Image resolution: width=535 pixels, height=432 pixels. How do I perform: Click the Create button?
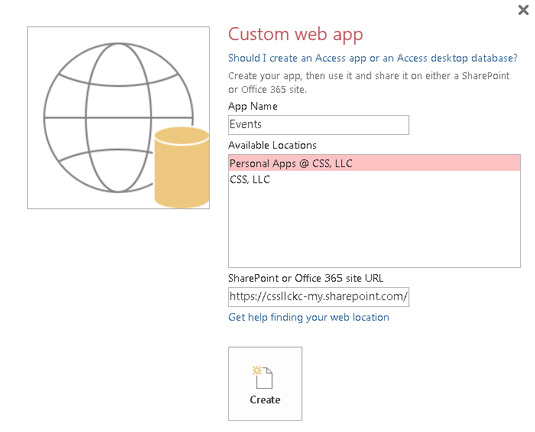pyautogui.click(x=265, y=384)
